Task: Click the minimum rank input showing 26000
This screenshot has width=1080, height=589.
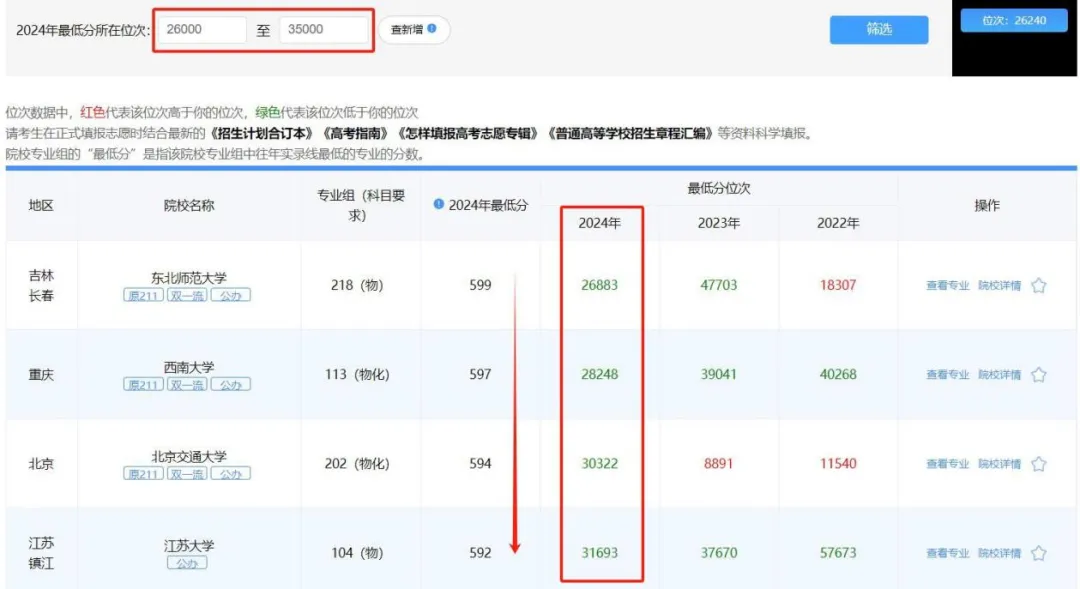Action: point(202,30)
